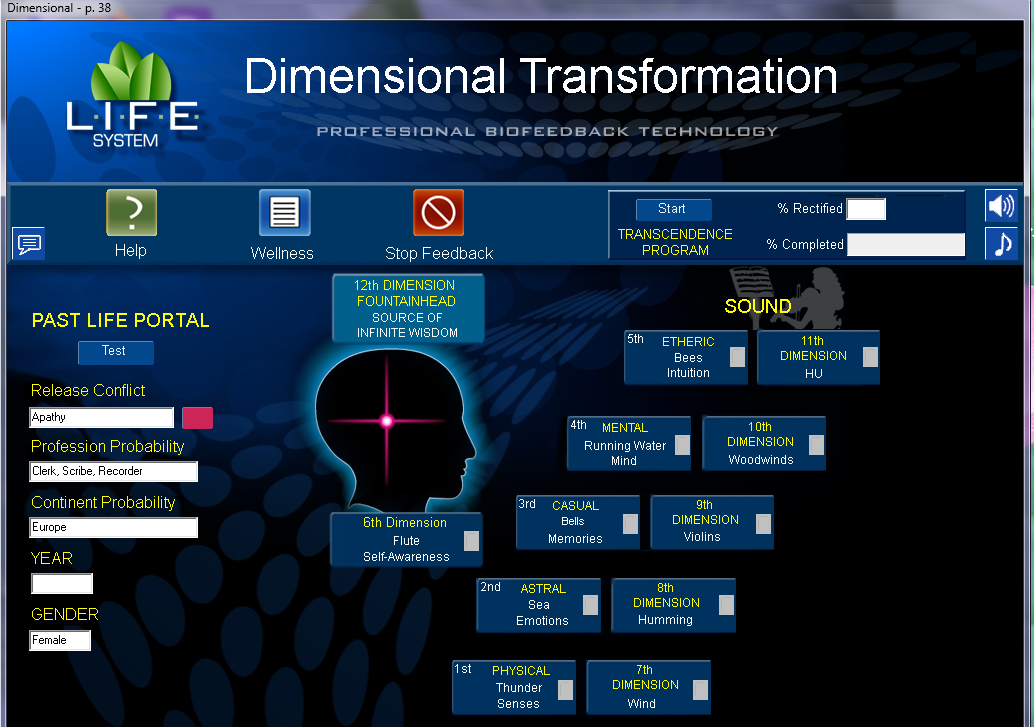Click the LIFE System leaf logo

point(132,94)
